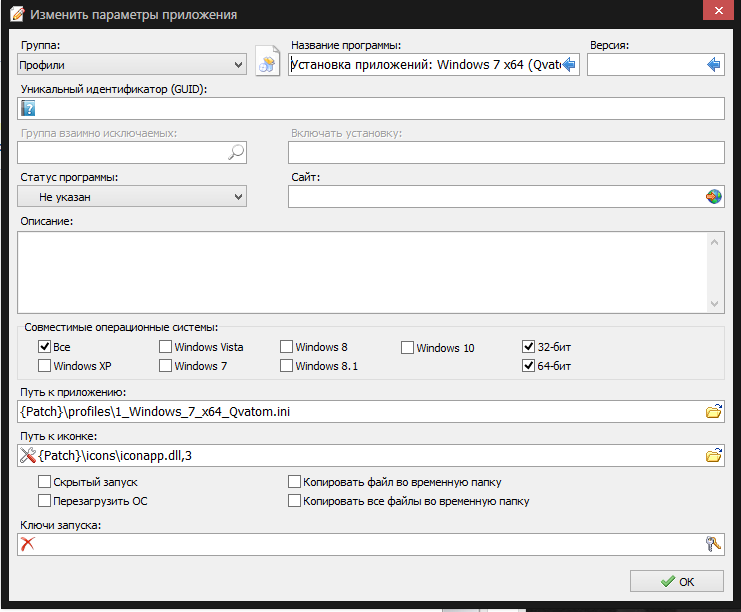This screenshot has height=612, width=741.
Task: Click inside the Описание text area
Action: pyautogui.click(x=360, y=272)
